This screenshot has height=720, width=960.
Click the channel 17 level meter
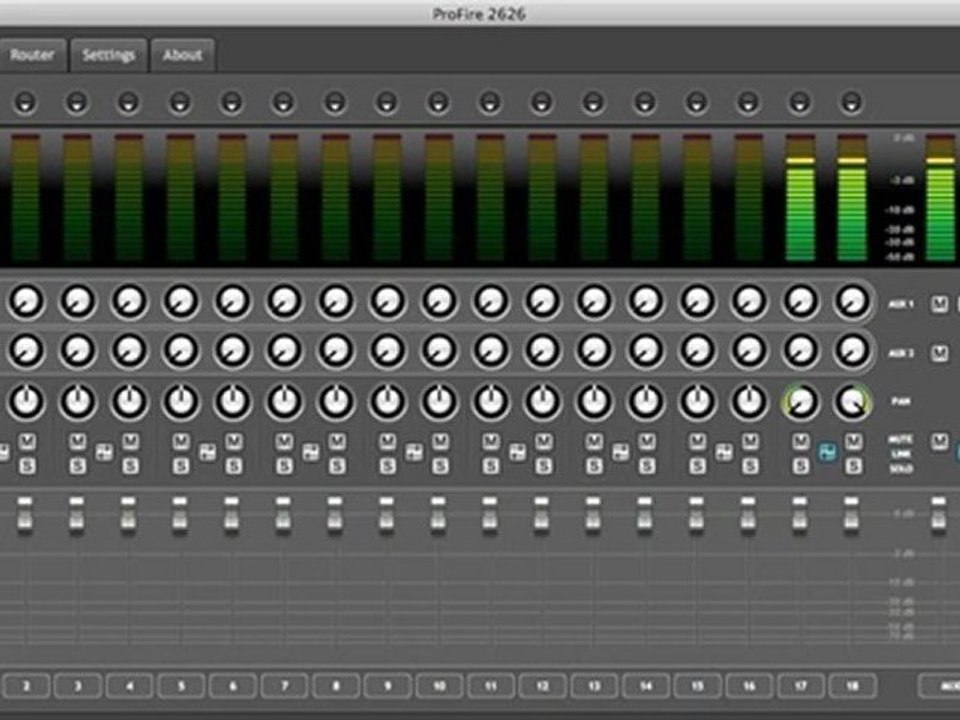tap(800, 197)
